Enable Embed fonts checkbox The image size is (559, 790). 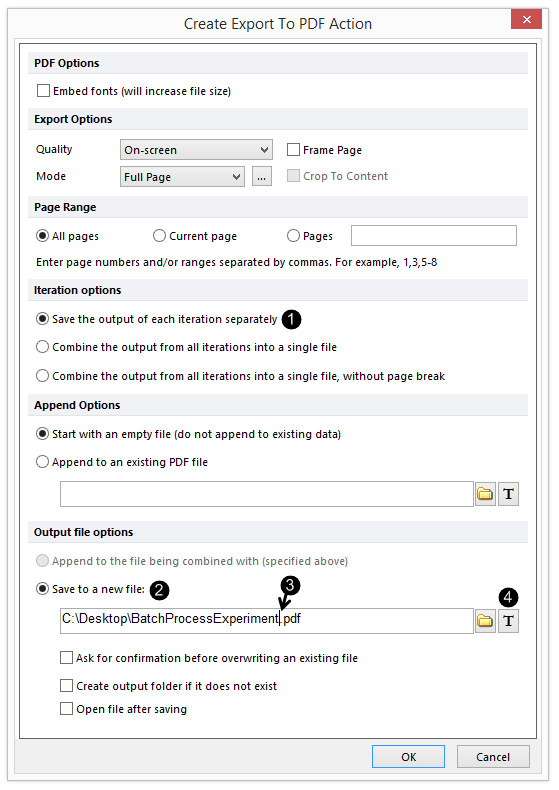(43, 91)
